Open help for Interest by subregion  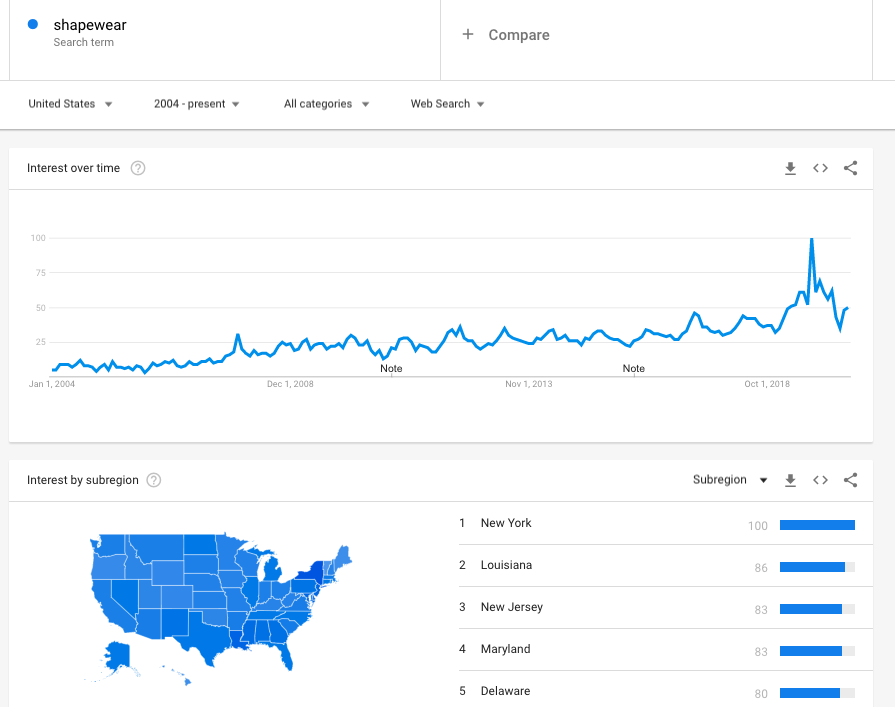point(153,480)
